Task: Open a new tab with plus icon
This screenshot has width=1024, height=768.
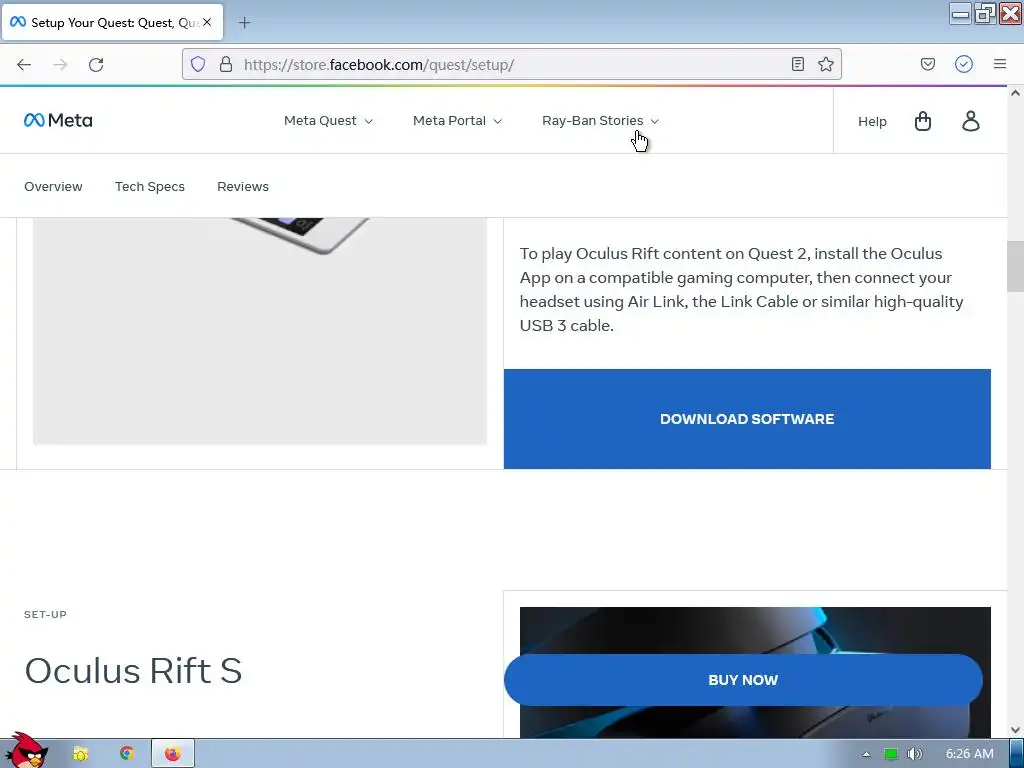Action: (244, 23)
